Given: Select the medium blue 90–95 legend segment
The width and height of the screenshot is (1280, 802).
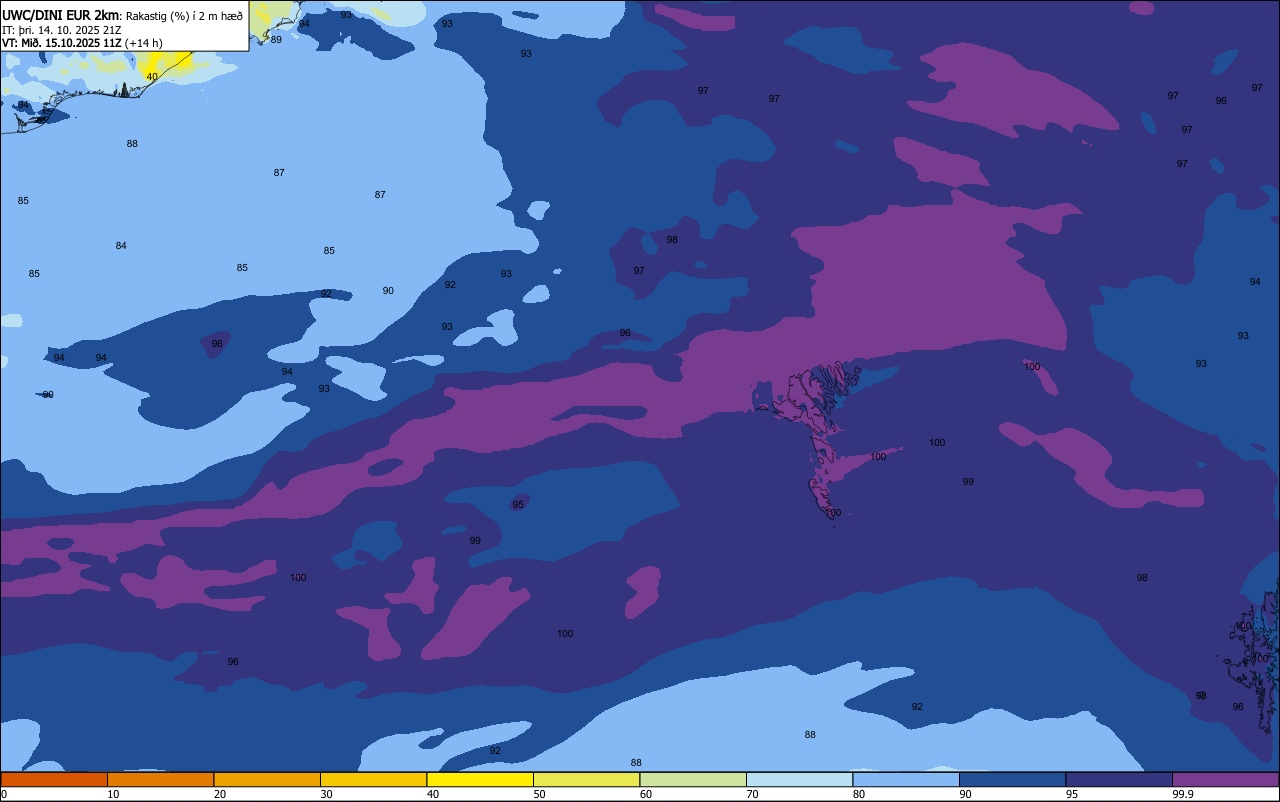Looking at the screenshot, I should pyautogui.click(x=1012, y=779).
